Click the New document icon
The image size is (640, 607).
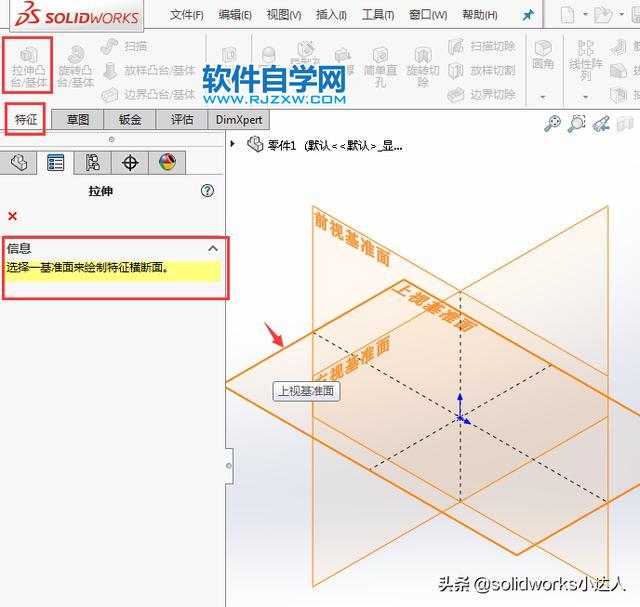click(568, 15)
